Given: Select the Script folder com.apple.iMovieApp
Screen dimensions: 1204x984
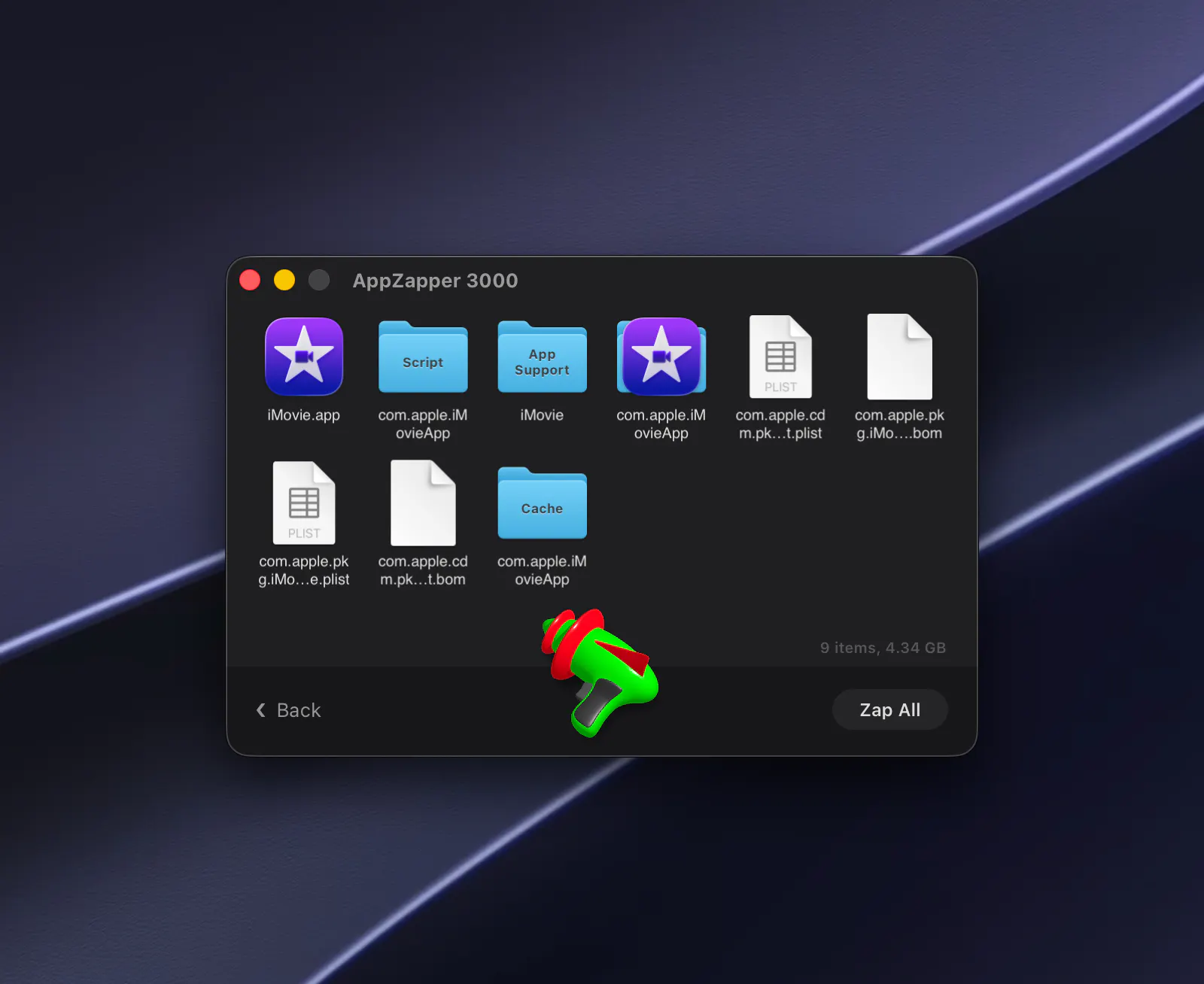Looking at the screenshot, I should (423, 357).
